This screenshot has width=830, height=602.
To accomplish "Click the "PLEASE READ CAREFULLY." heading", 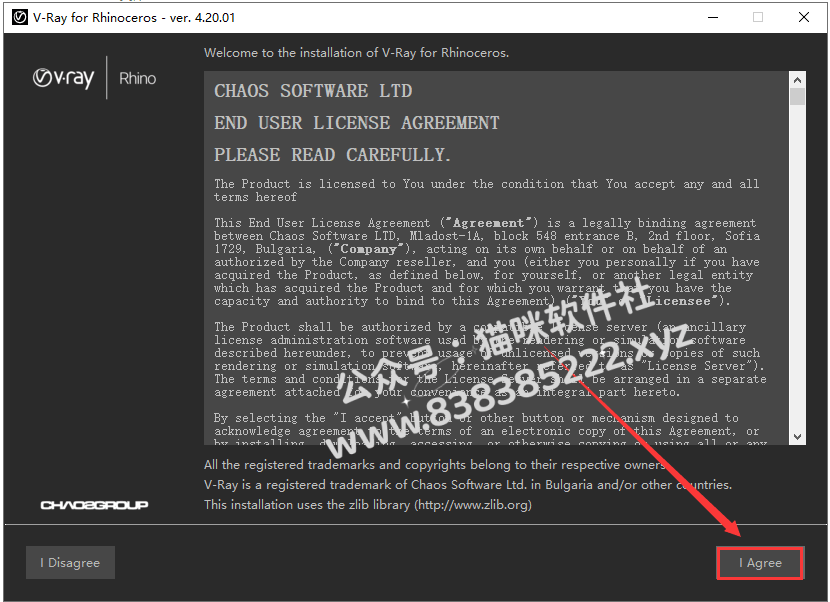I will [332, 155].
